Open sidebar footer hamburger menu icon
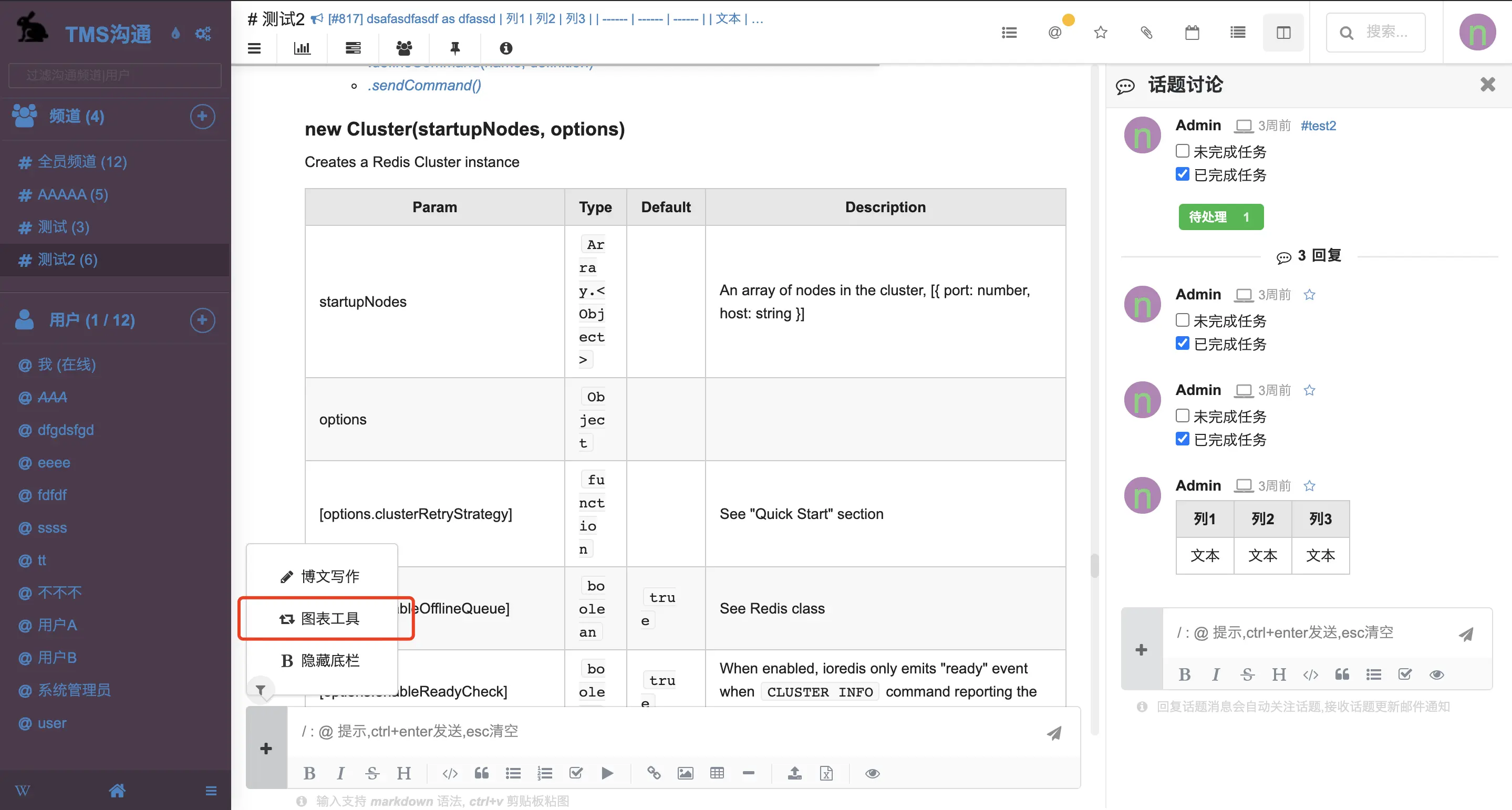This screenshot has height=810, width=1512. pos(211,791)
